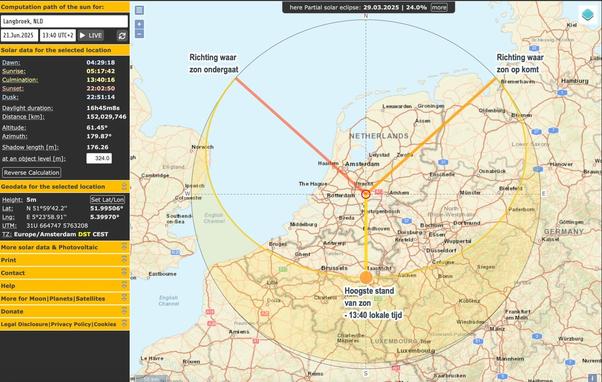The image size is (602, 382).
Task: Open the time field 13:40 UTC+2
Action: point(58,35)
